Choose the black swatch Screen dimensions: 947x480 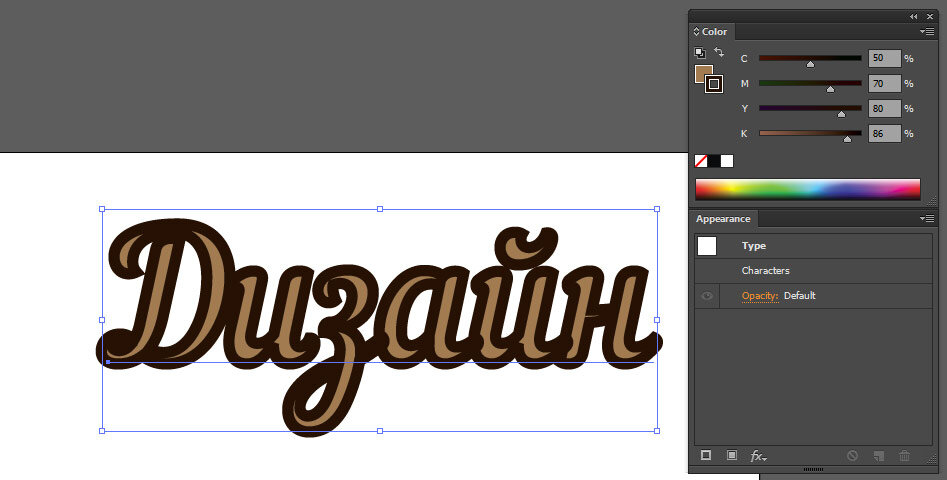coord(714,161)
